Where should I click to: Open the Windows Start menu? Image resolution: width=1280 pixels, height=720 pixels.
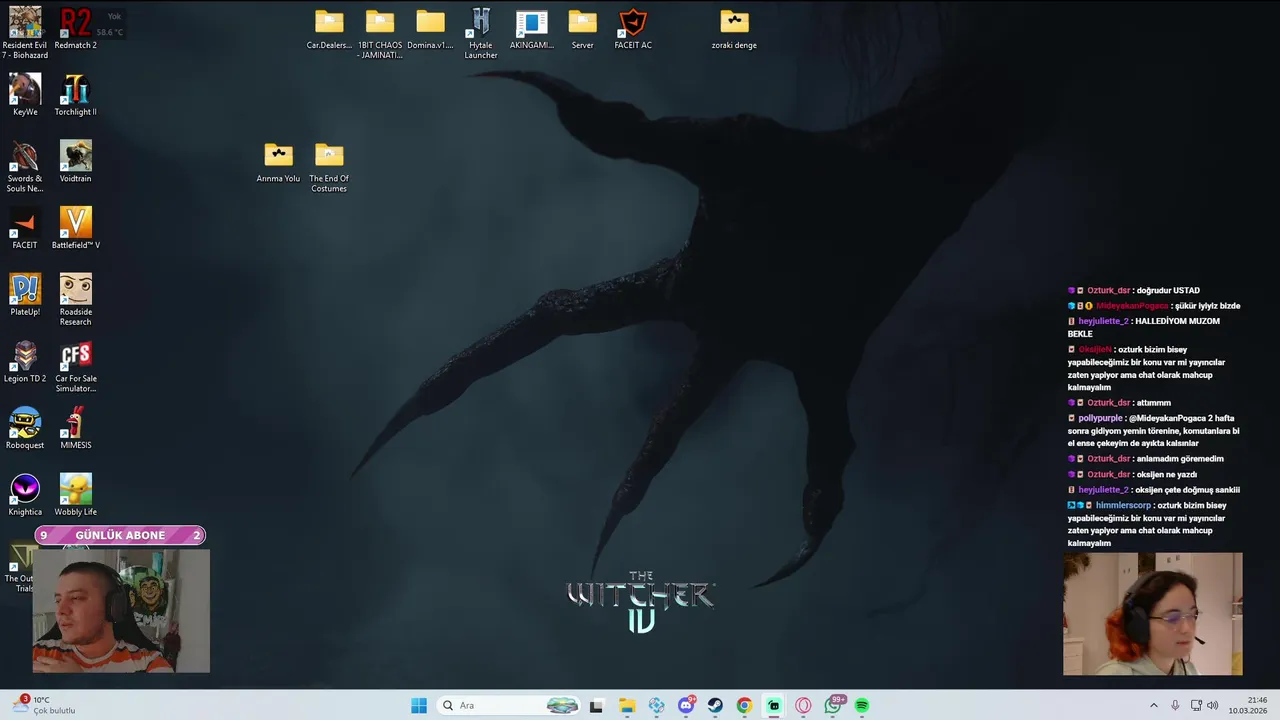point(419,705)
